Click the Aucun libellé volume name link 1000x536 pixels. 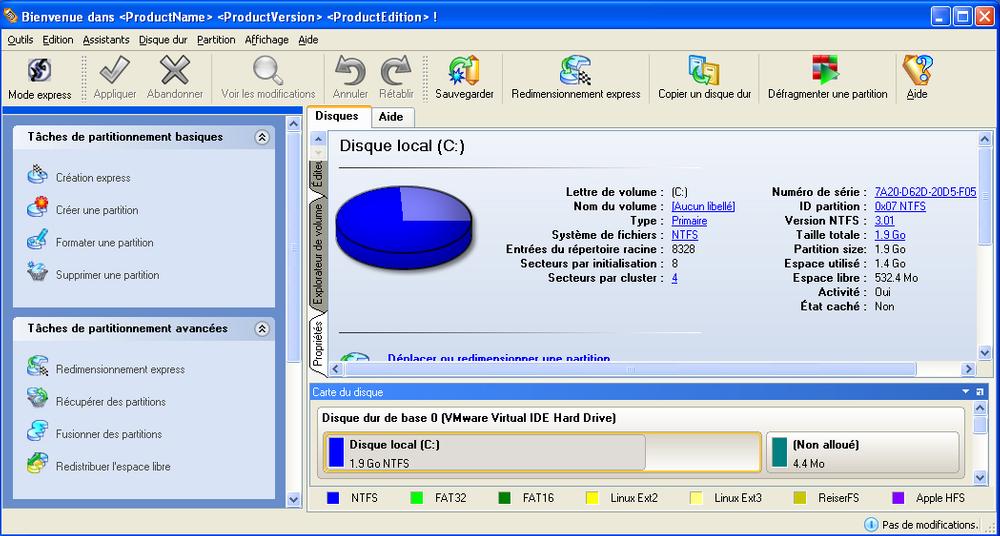[x=703, y=206]
